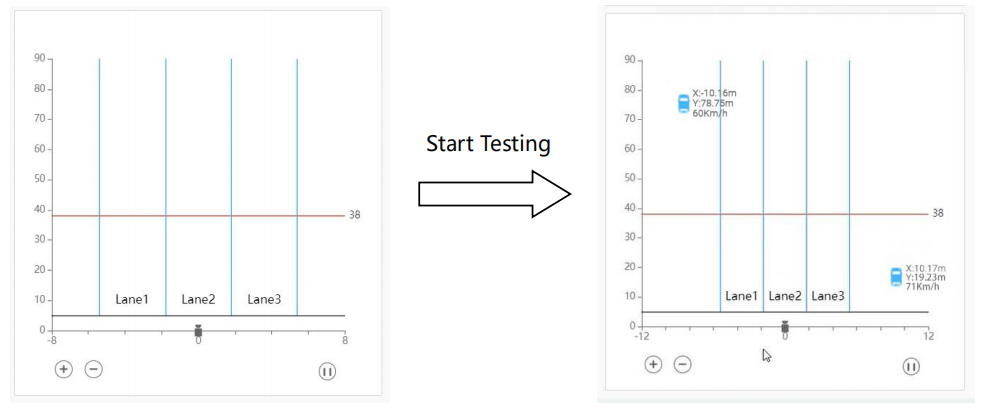
Task: Zoom in on the right chart
Action: [x=653, y=364]
